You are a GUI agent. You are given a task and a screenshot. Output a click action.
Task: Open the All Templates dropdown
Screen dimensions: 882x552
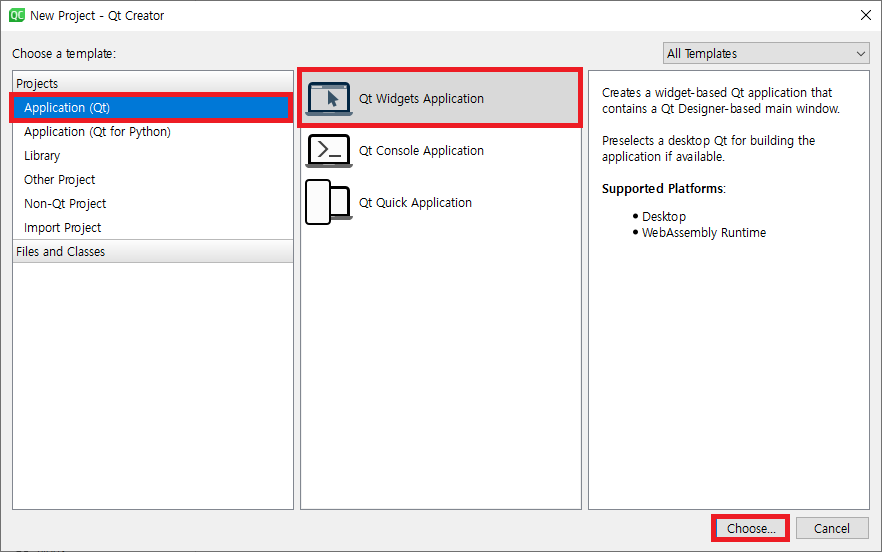766,53
